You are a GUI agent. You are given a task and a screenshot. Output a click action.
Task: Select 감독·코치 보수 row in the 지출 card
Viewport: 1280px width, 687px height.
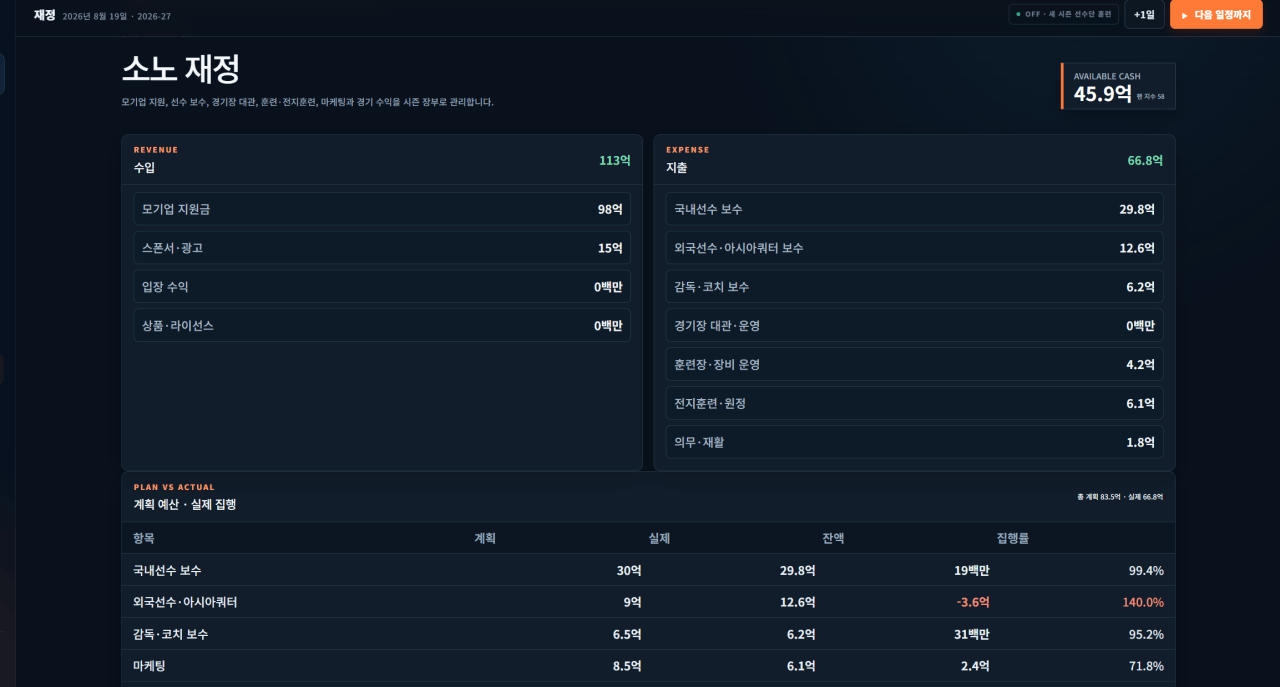914,287
